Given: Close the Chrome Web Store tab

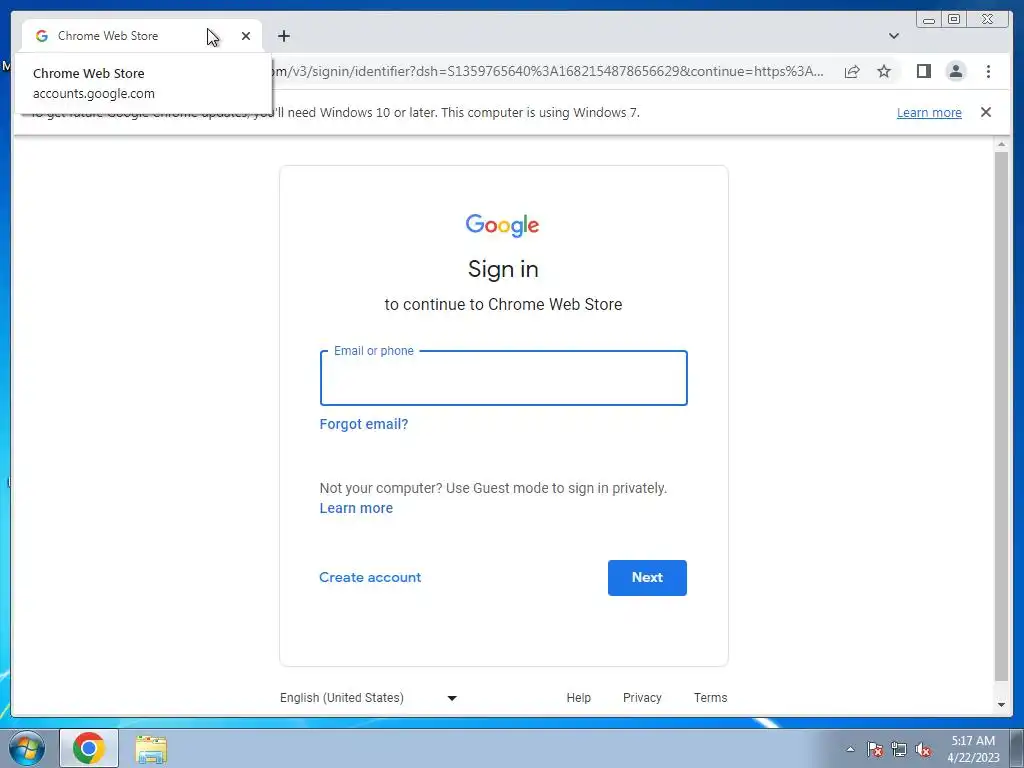Looking at the screenshot, I should 246,36.
